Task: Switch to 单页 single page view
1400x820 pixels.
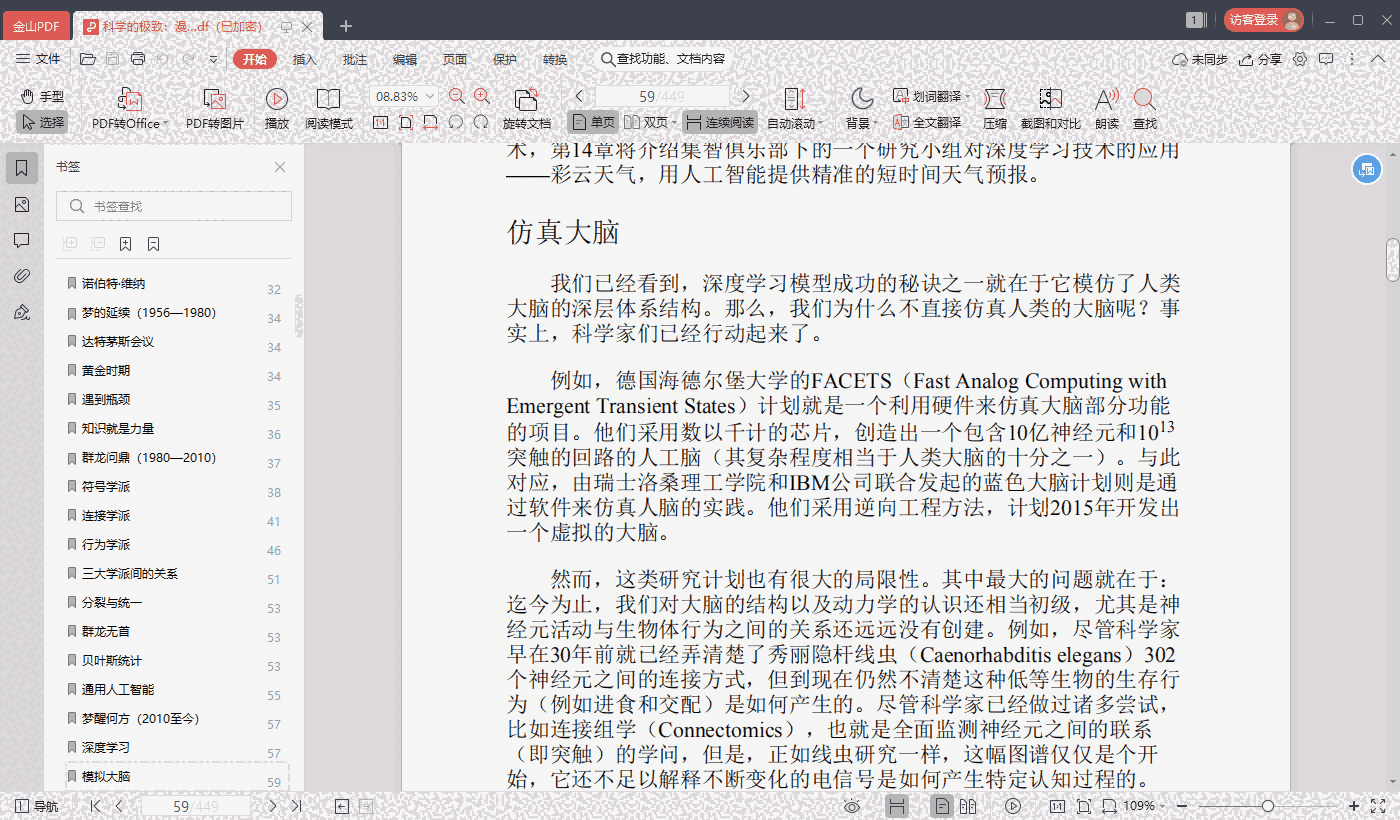Action: coord(593,123)
